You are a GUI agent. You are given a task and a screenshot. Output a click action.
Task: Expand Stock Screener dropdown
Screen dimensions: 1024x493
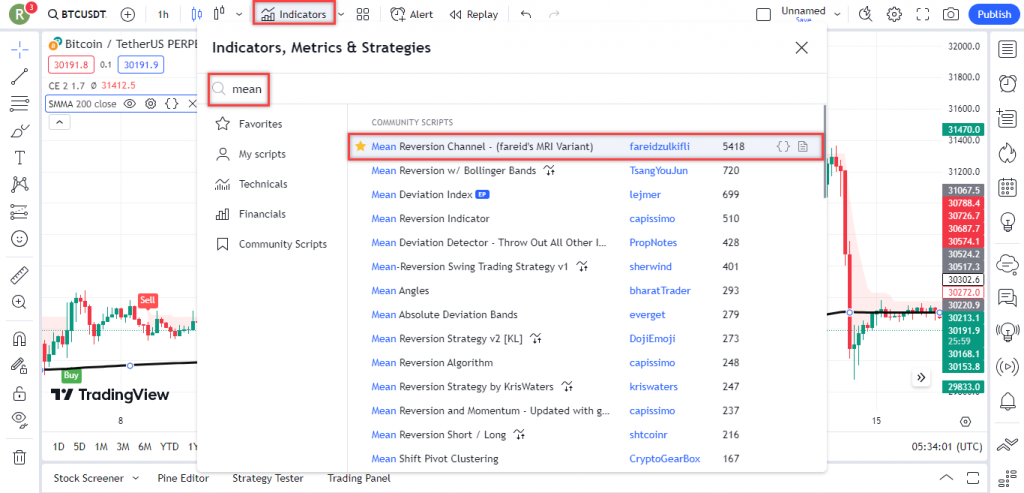[x=135, y=478]
